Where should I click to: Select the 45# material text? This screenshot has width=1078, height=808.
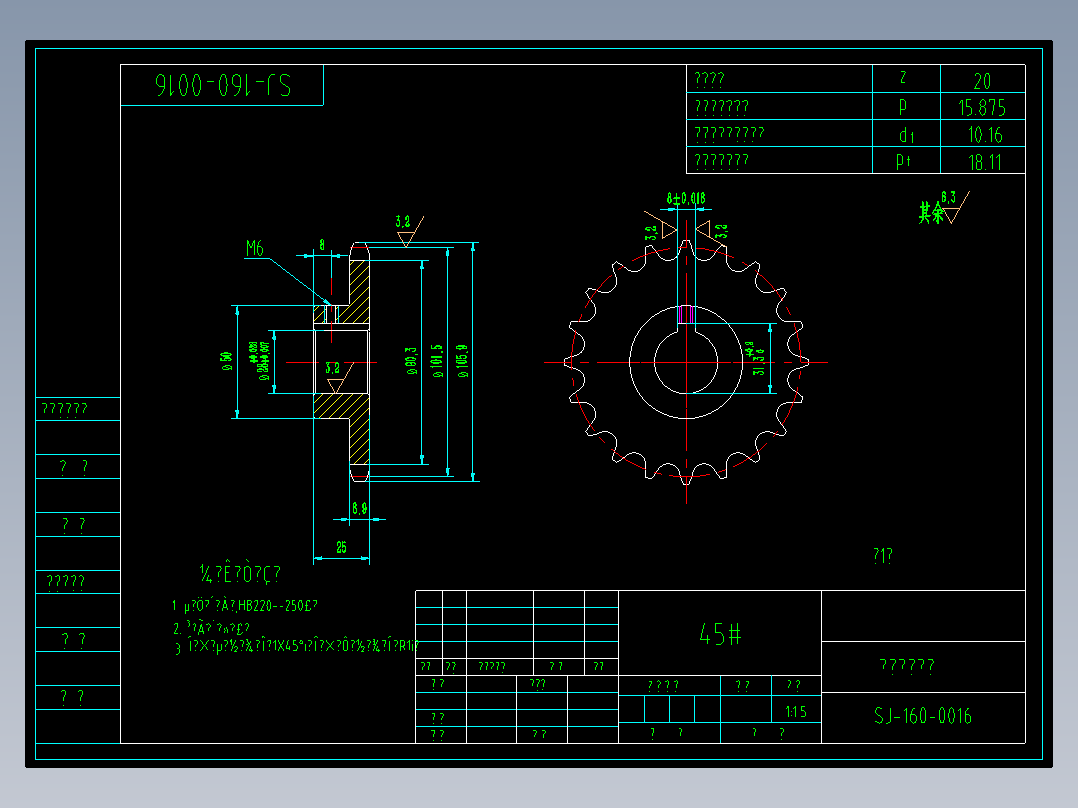pos(720,633)
